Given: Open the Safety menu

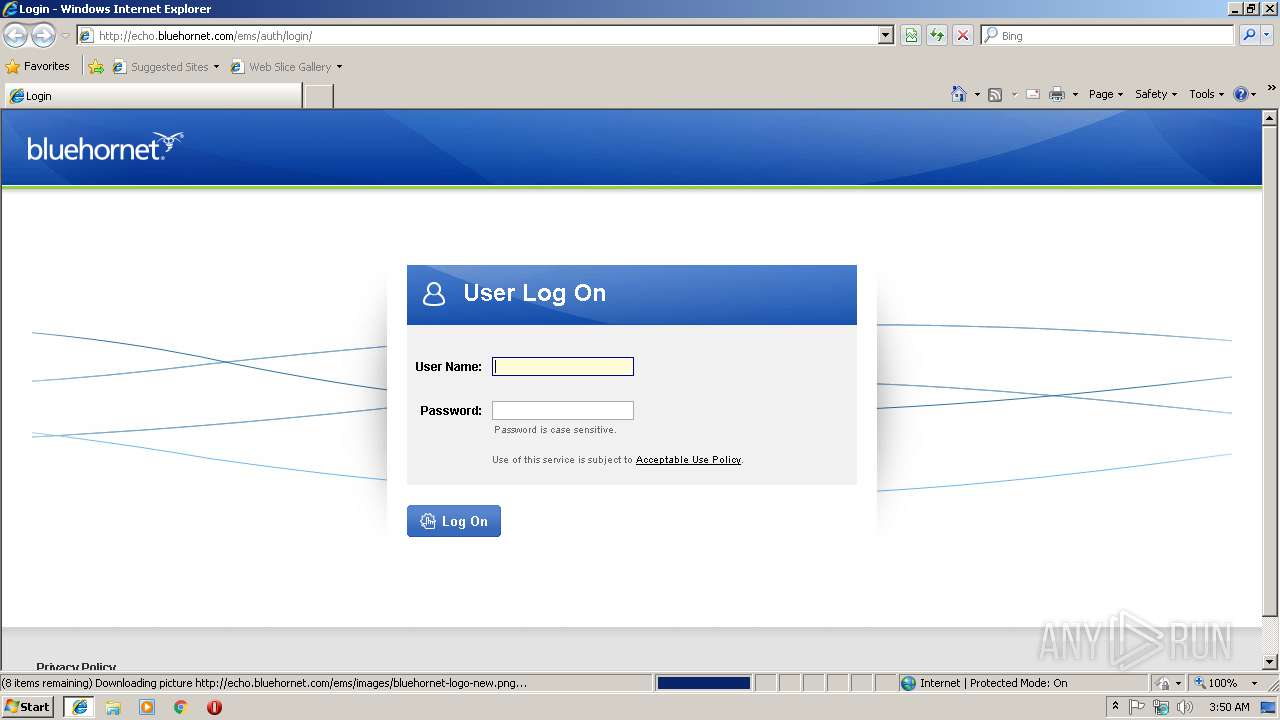Looking at the screenshot, I should click(x=1156, y=94).
